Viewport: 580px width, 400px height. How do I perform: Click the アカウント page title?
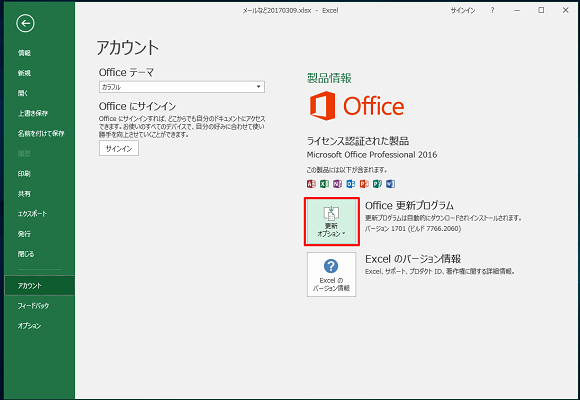pos(128,48)
